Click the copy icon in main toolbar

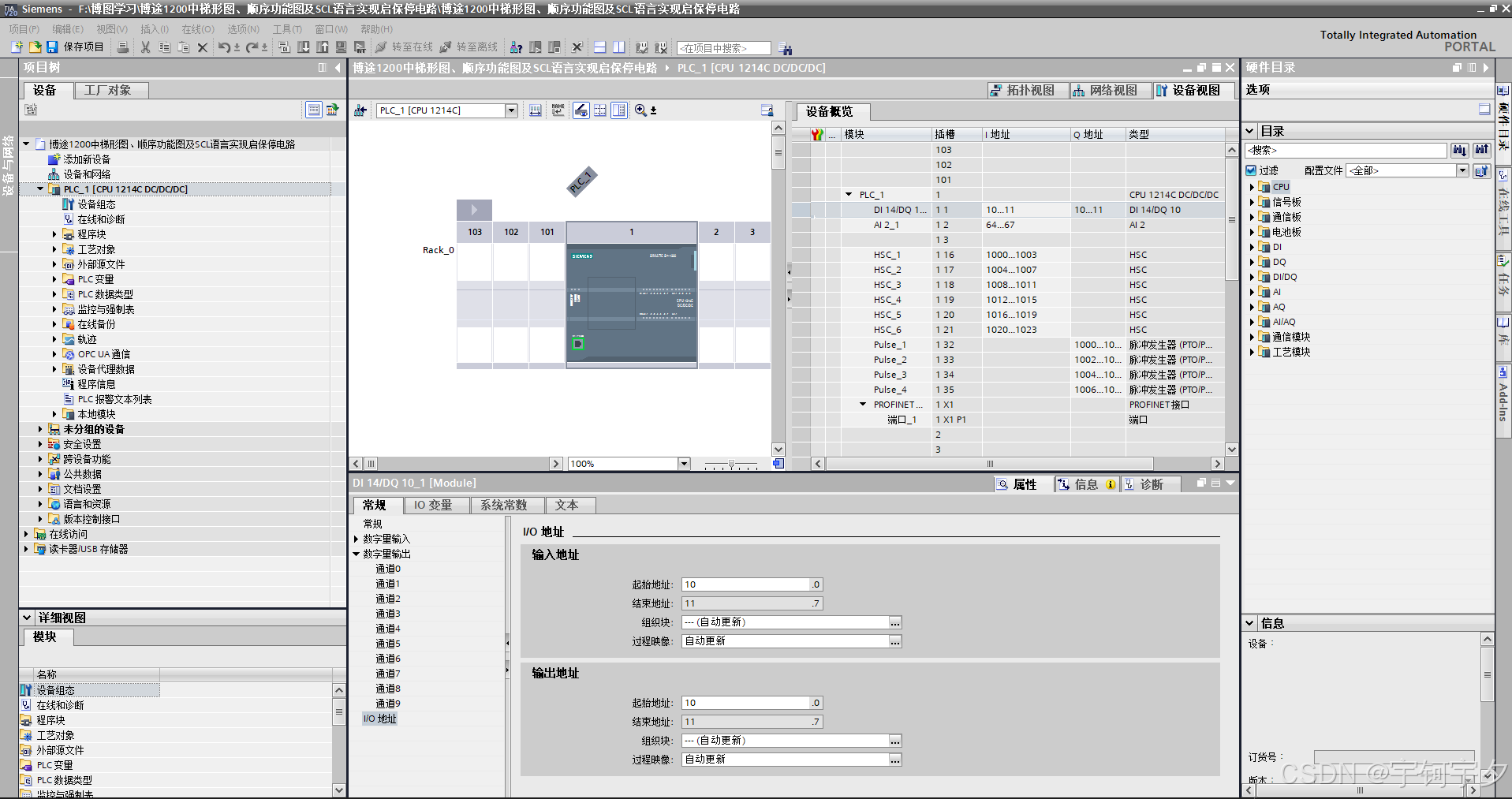coord(165,47)
